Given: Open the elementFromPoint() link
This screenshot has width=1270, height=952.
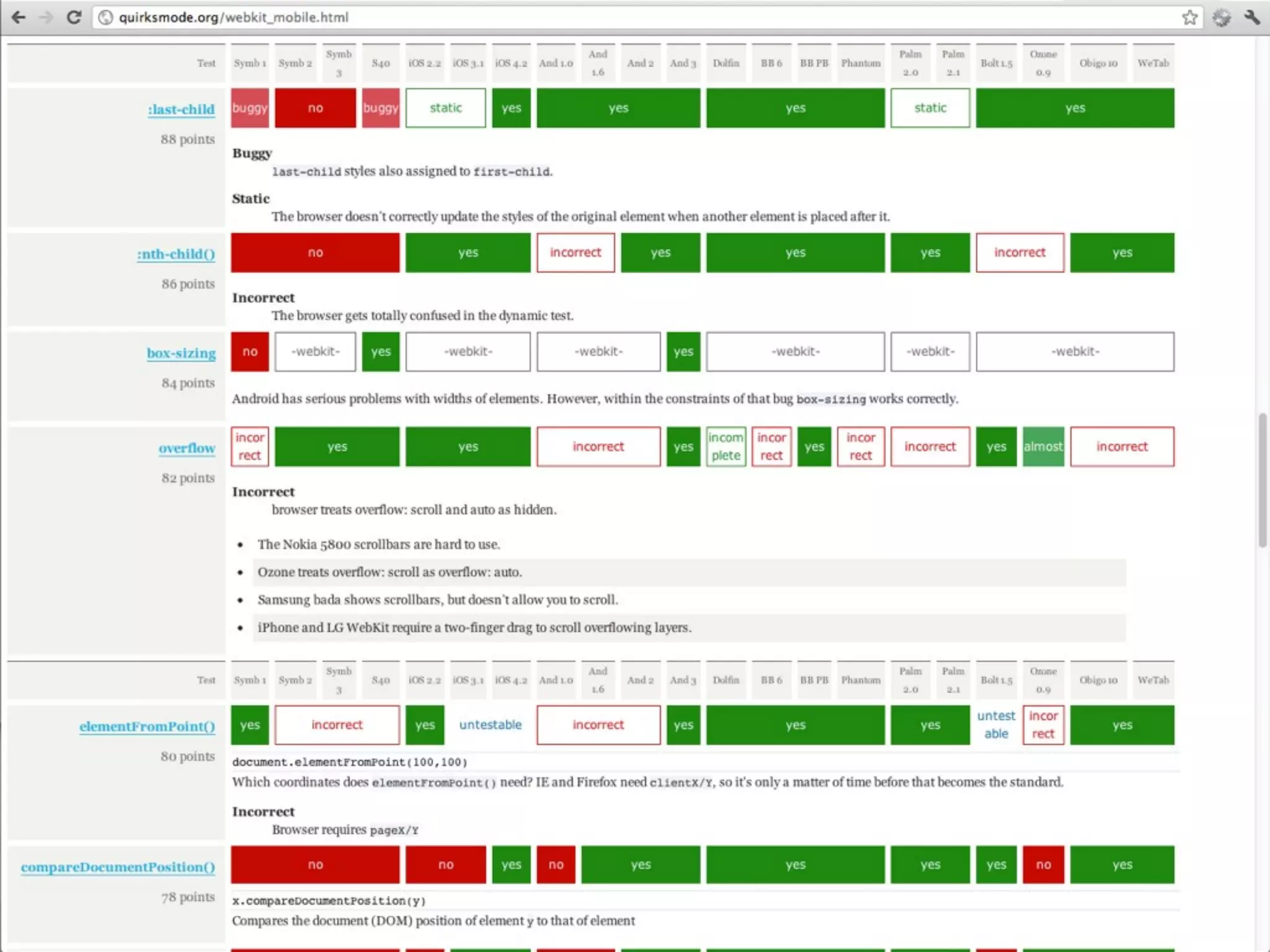Looking at the screenshot, I should [x=147, y=726].
